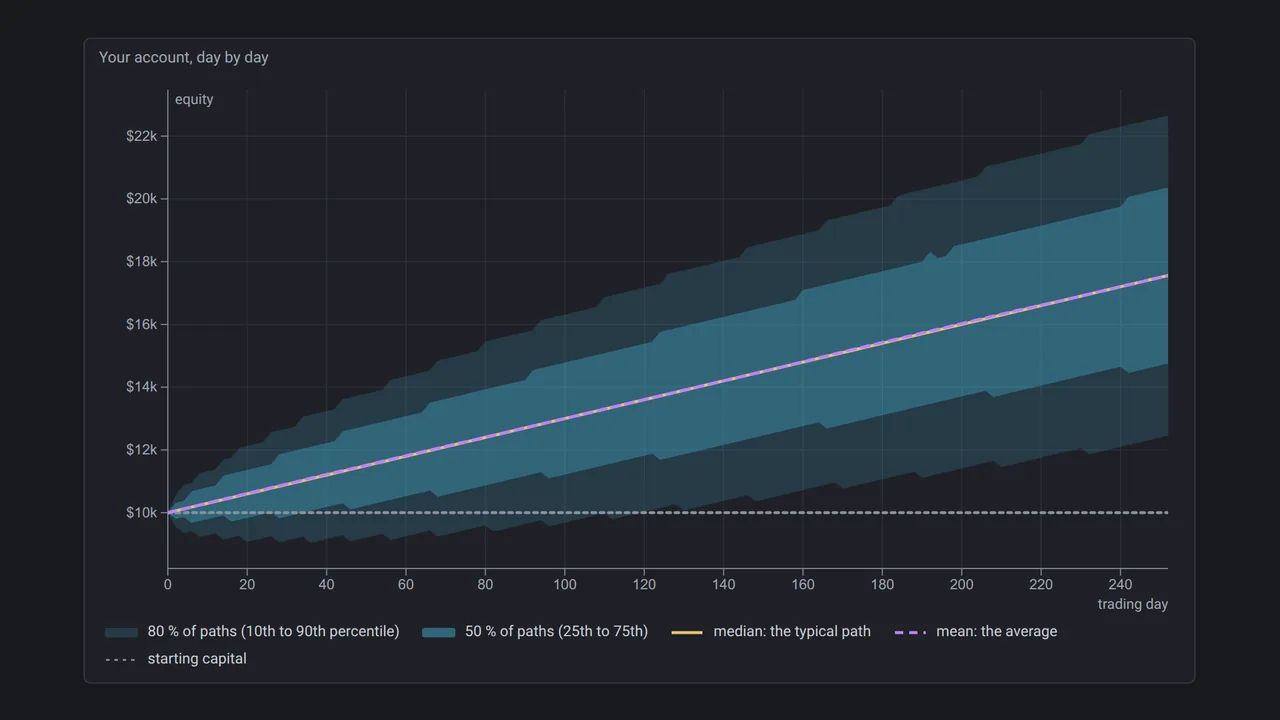Click the x-axis tick label 100
The width and height of the screenshot is (1280, 720).
565,584
